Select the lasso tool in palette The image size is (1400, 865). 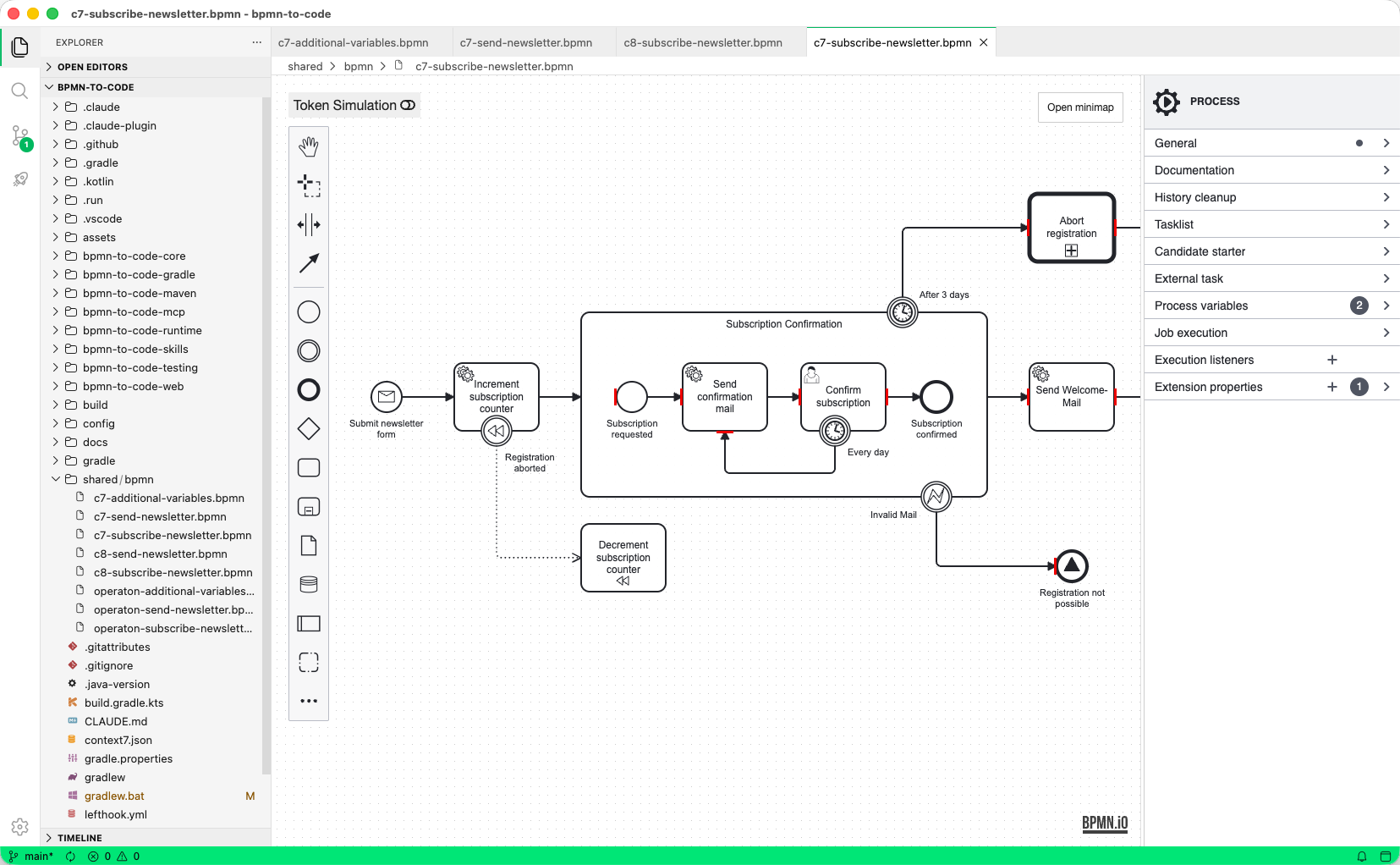309,185
